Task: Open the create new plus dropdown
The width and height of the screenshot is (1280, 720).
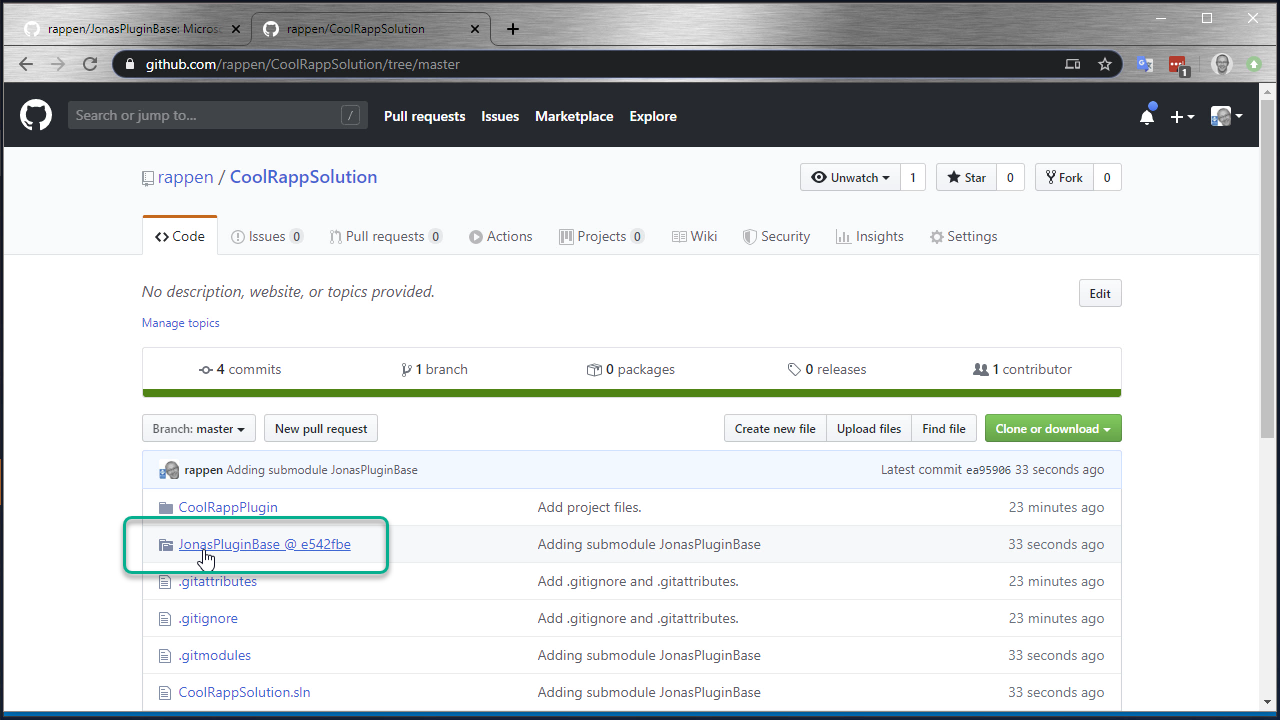Action: (x=1183, y=117)
